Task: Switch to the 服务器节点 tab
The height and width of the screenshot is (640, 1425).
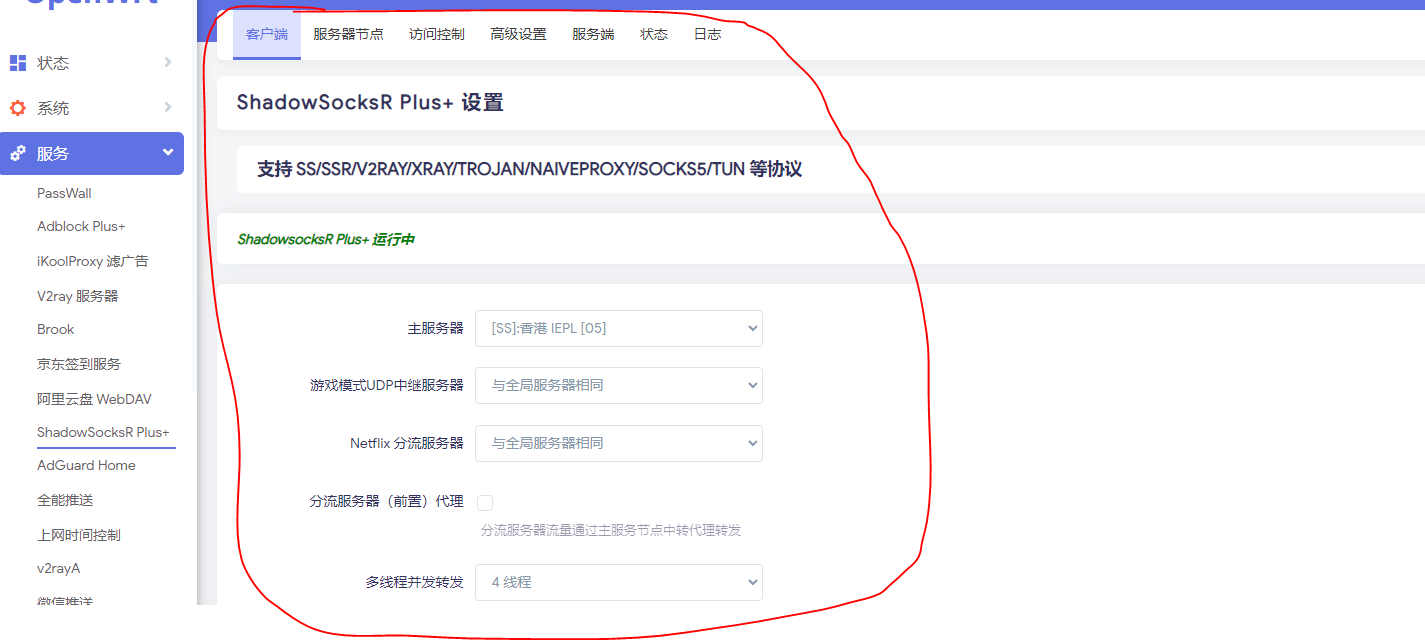Action: click(x=348, y=34)
